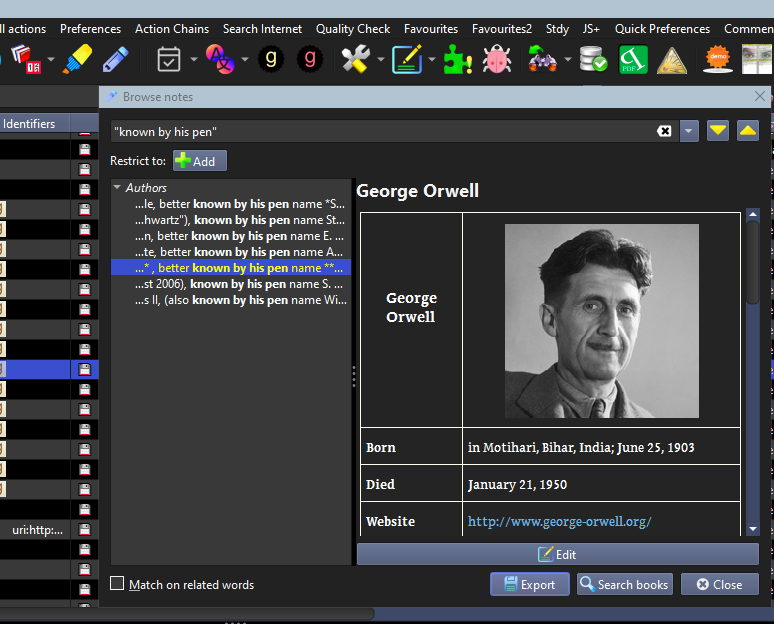This screenshot has width=774, height=624.
Task: Open the Search Internet menu
Action: click(x=262, y=29)
